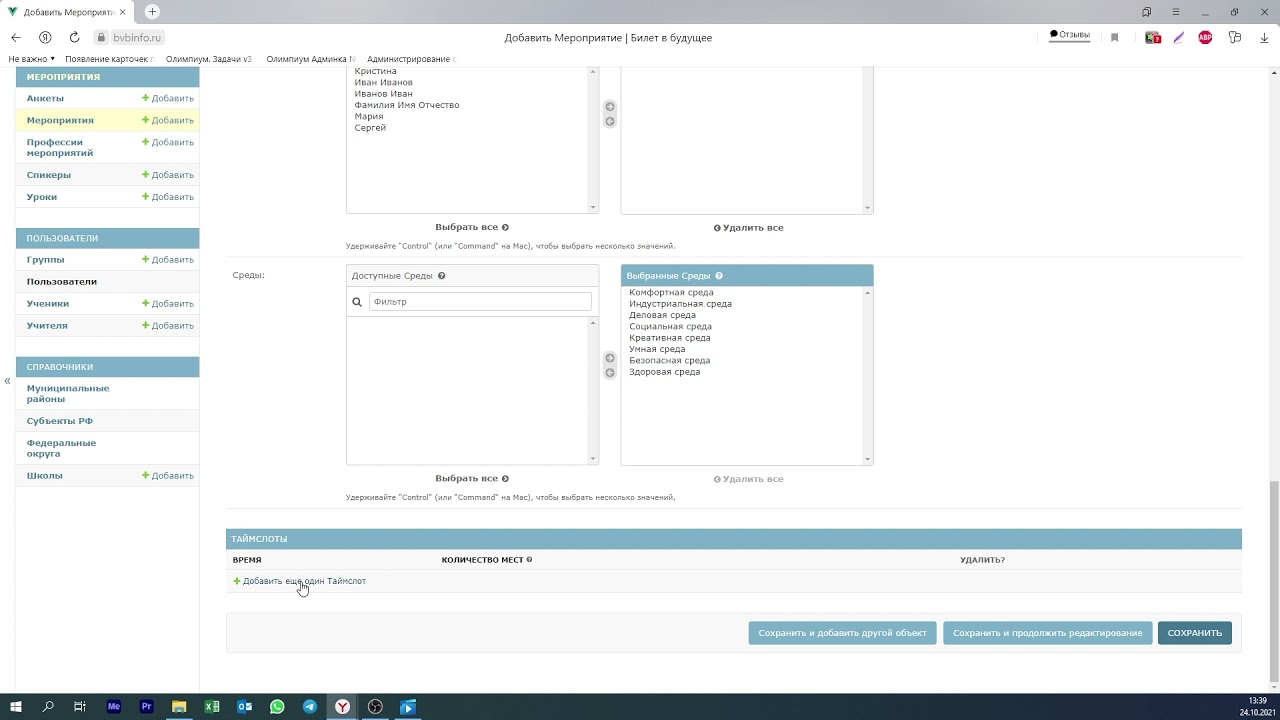Select Кристина in available list
The image size is (1280, 720).
click(x=375, y=71)
